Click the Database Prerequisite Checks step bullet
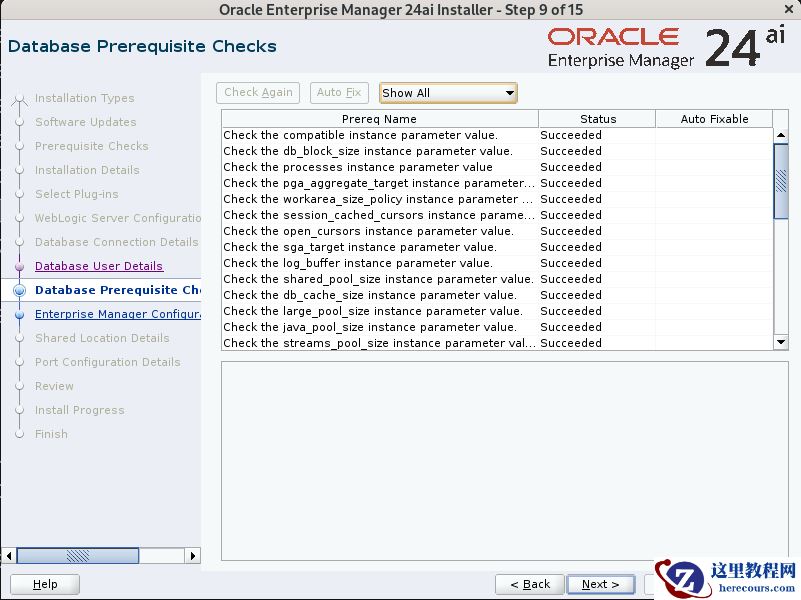The image size is (801, 600). [x=19, y=291]
